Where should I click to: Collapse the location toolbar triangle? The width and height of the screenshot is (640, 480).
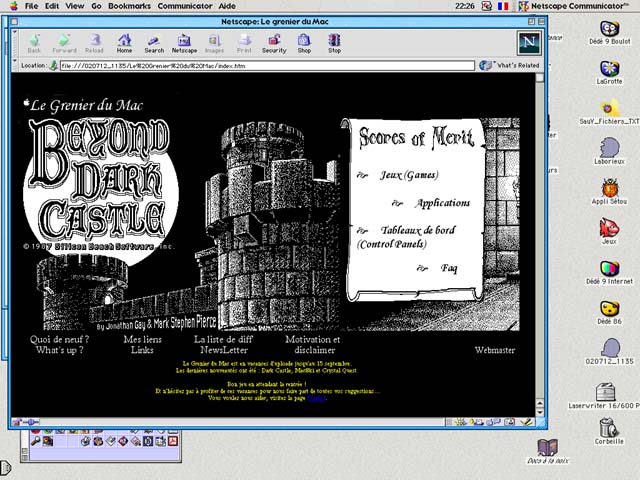point(15,61)
